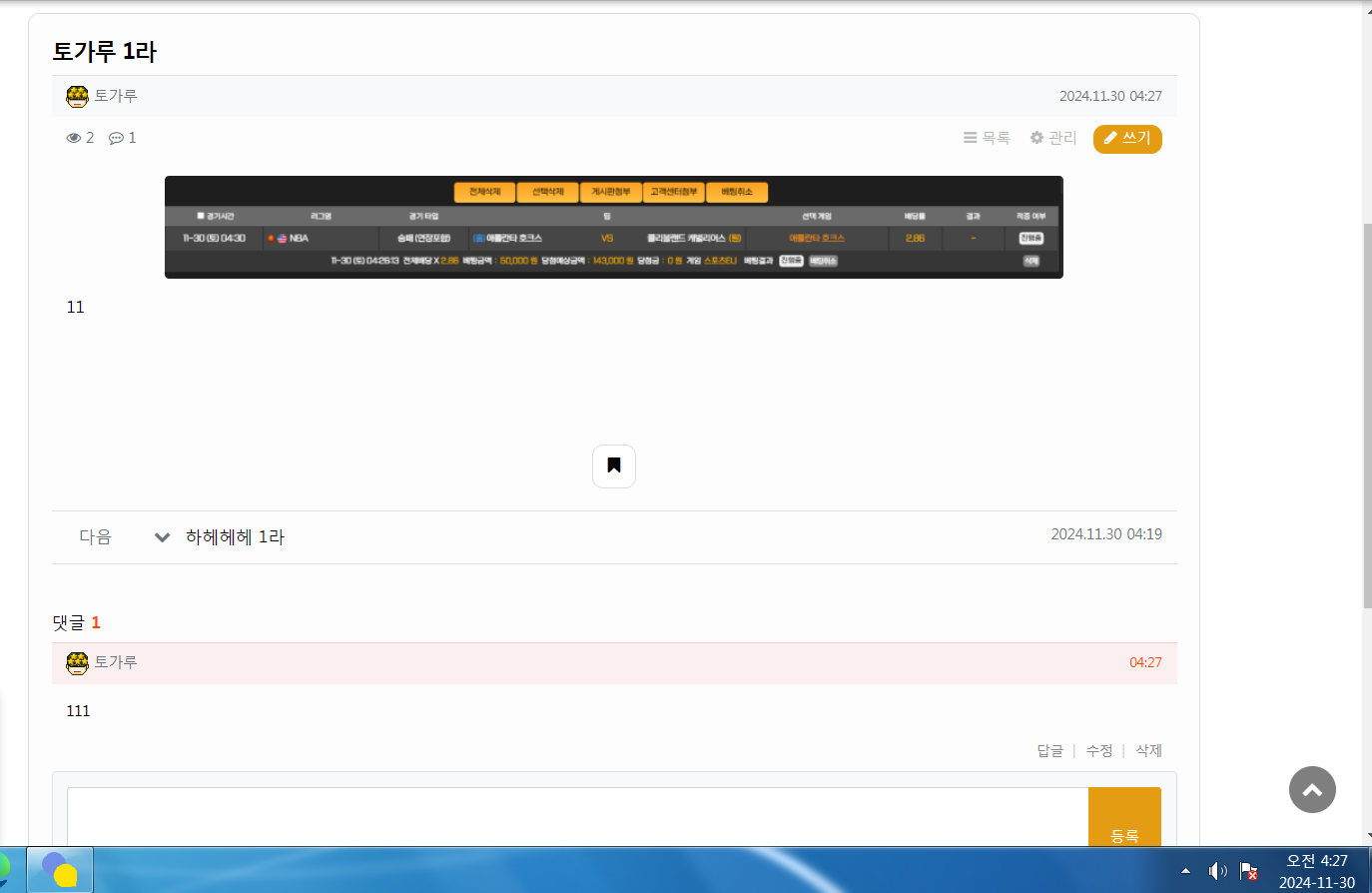Open the 관리 gear menu
Image resolution: width=1372 pixels, height=893 pixels.
[1053, 138]
